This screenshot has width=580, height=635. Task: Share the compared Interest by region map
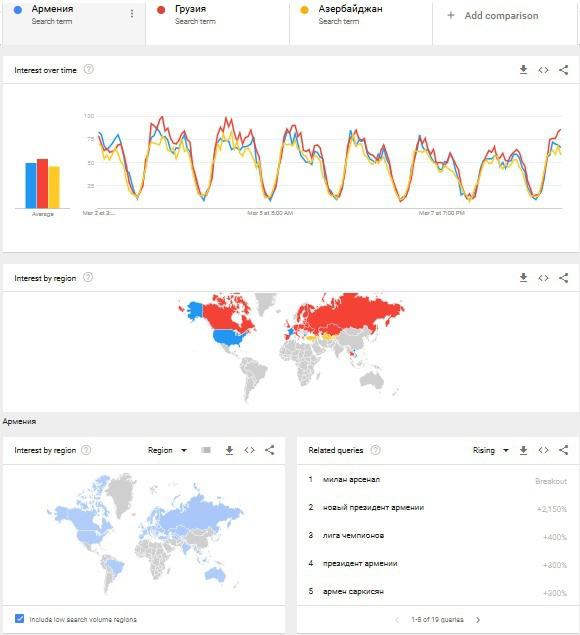(563, 278)
